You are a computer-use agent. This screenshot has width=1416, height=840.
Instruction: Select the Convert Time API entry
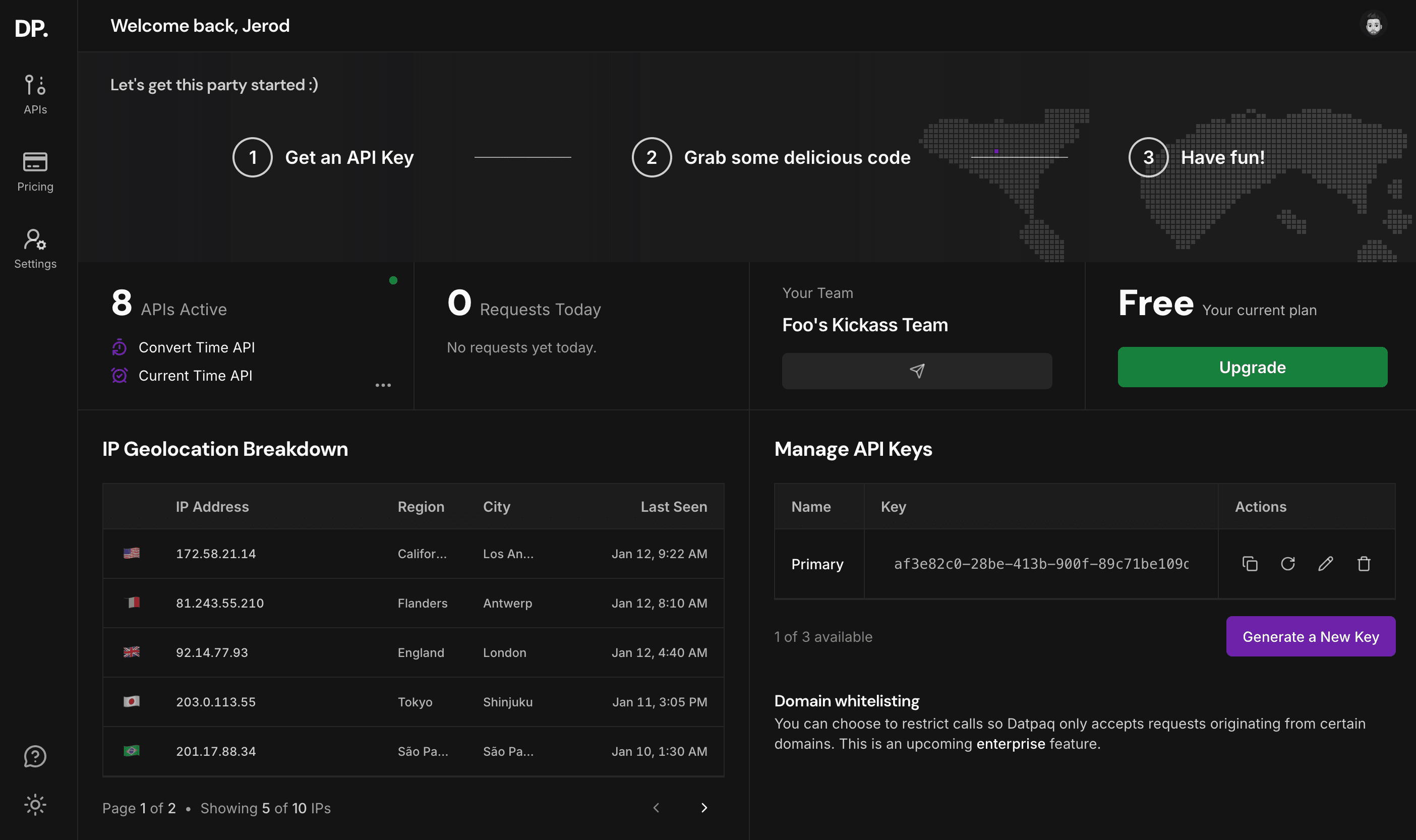pos(197,347)
